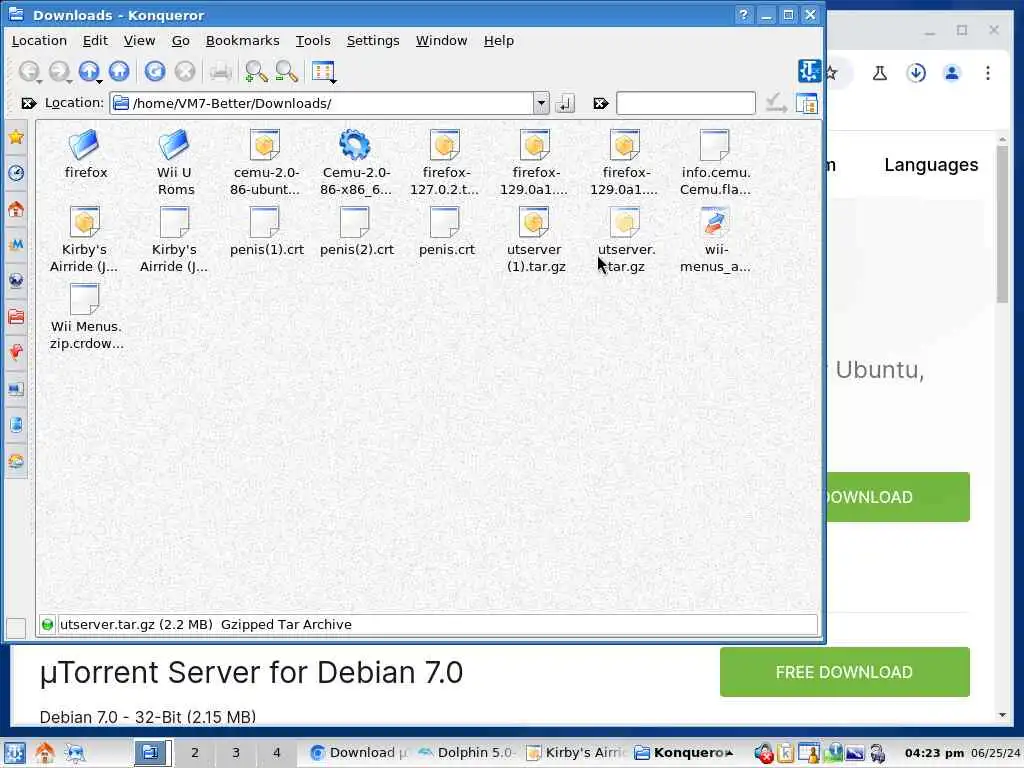The image size is (1024, 768).
Task: Click the taskbar home folder icon
Action: click(x=44, y=753)
